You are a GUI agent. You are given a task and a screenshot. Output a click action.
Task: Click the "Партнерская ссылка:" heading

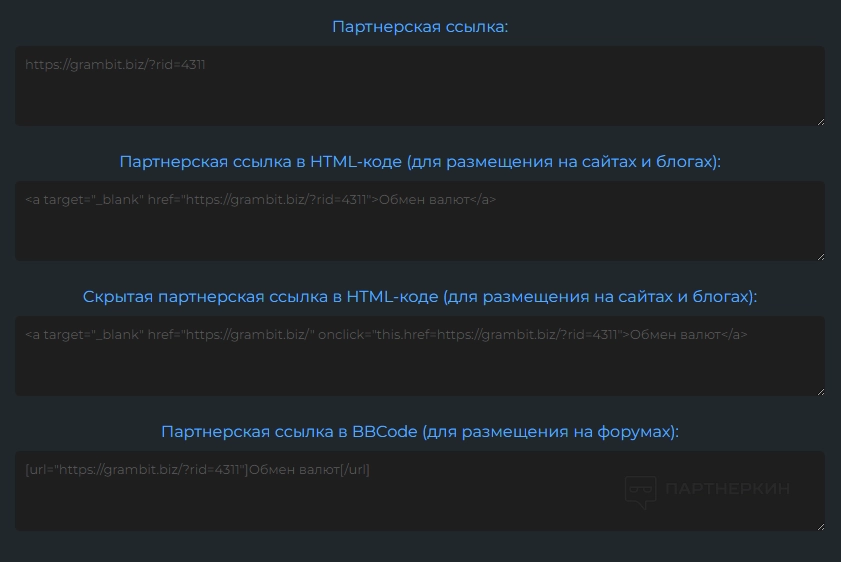click(x=420, y=27)
